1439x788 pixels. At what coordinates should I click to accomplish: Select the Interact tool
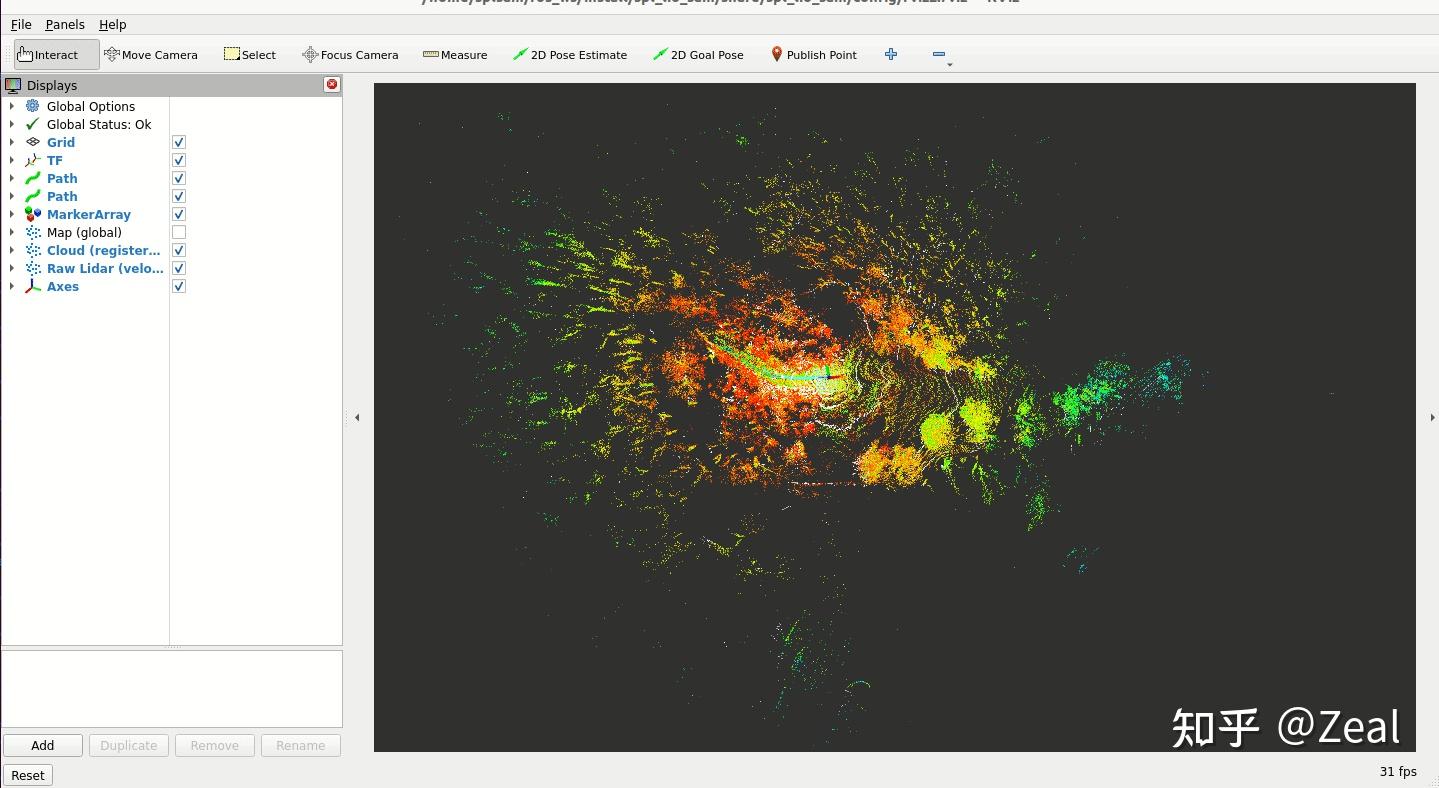pyautogui.click(x=56, y=55)
